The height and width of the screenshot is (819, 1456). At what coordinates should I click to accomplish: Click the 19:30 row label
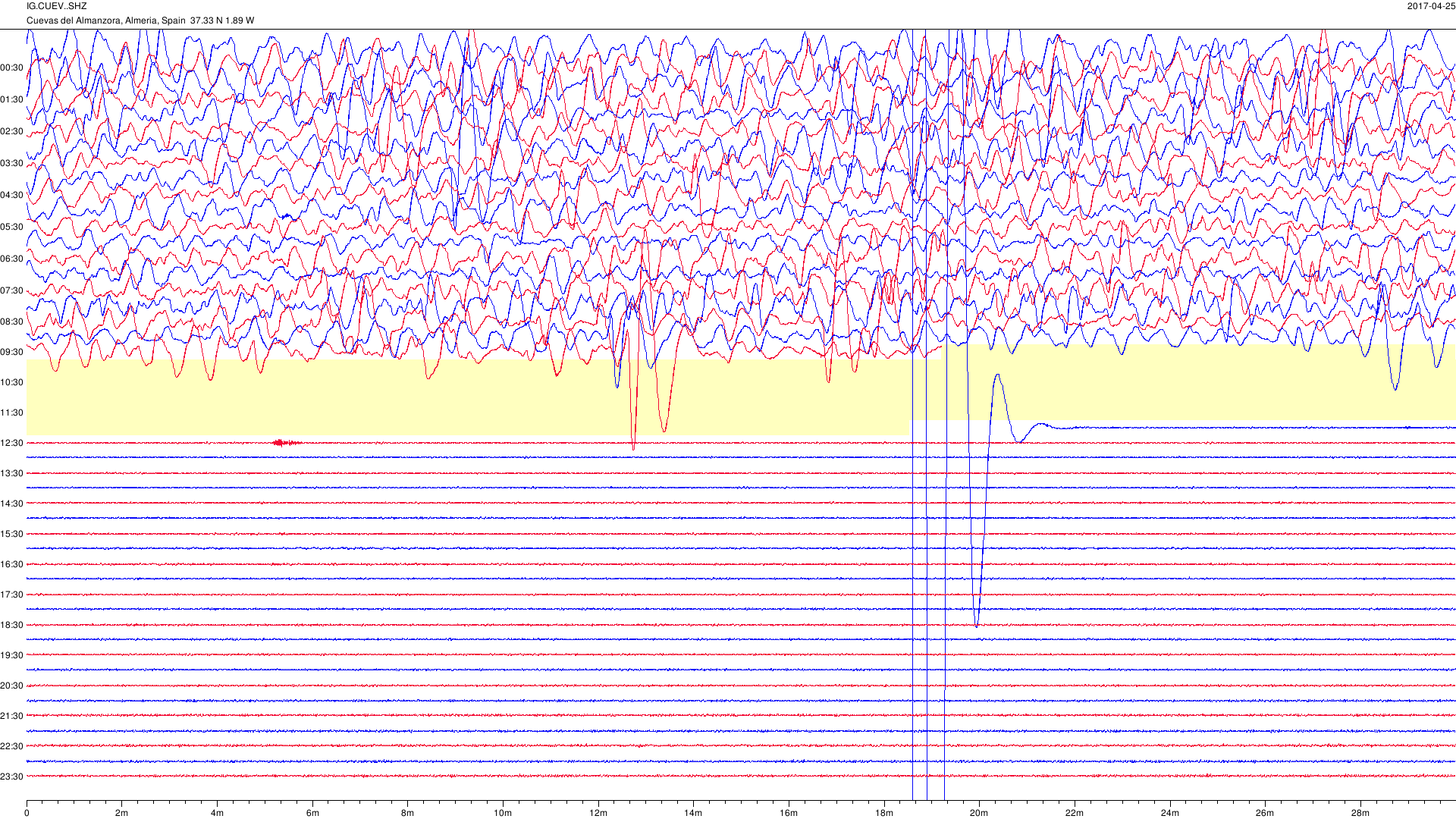coord(11,656)
